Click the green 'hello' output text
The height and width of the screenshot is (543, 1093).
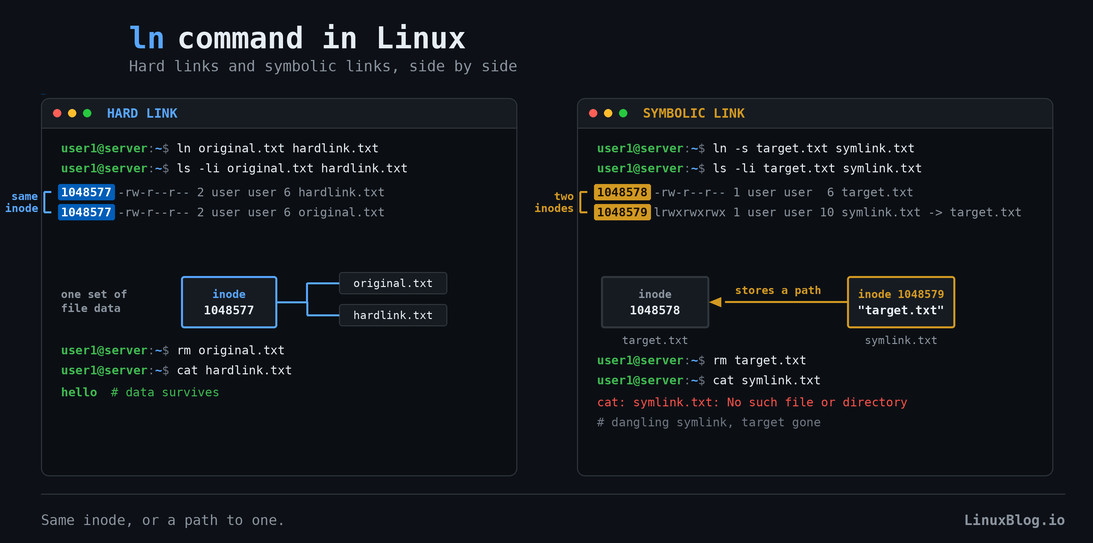[x=79, y=392]
